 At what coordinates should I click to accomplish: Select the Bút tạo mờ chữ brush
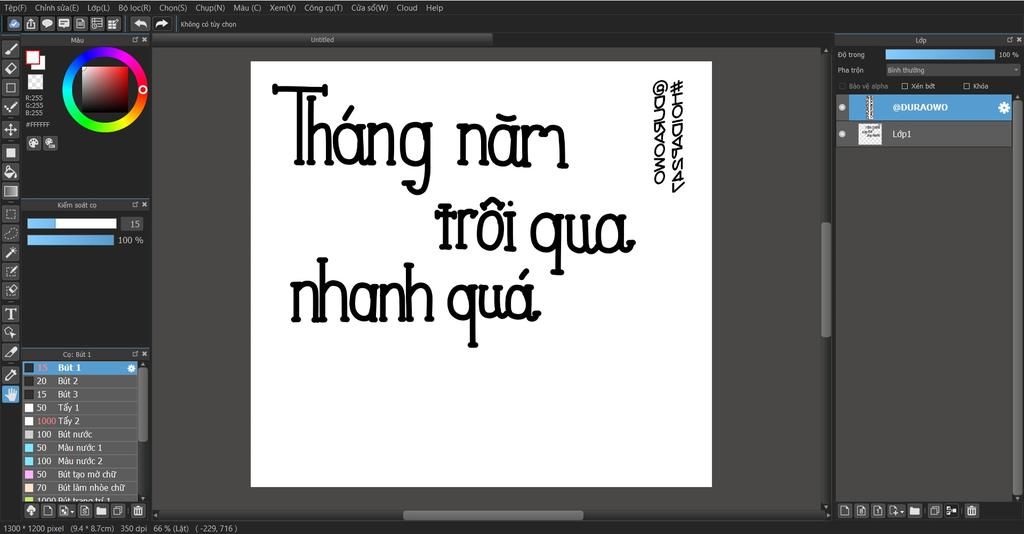coord(80,475)
